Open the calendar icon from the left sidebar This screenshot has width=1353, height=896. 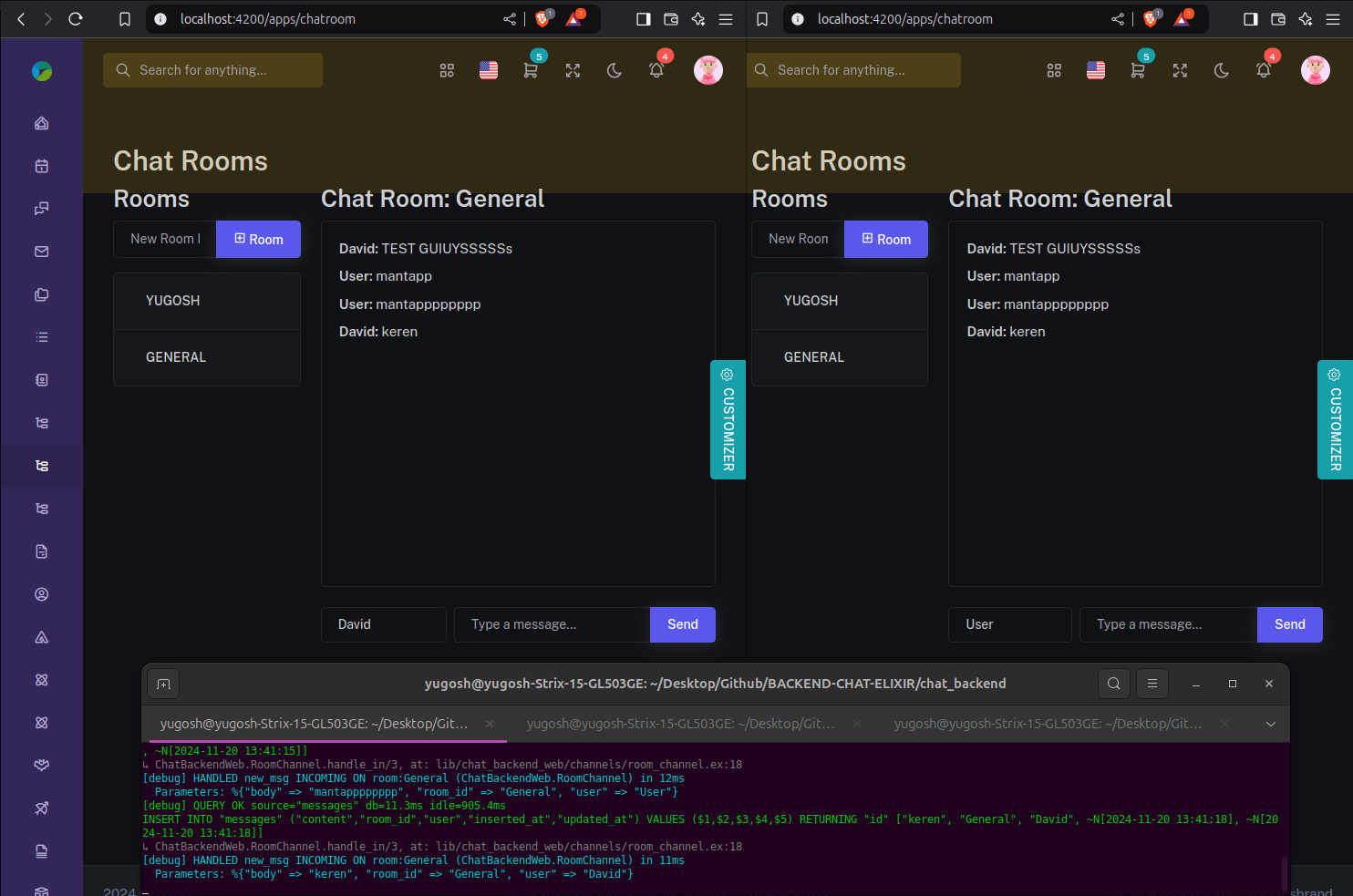pyautogui.click(x=41, y=165)
